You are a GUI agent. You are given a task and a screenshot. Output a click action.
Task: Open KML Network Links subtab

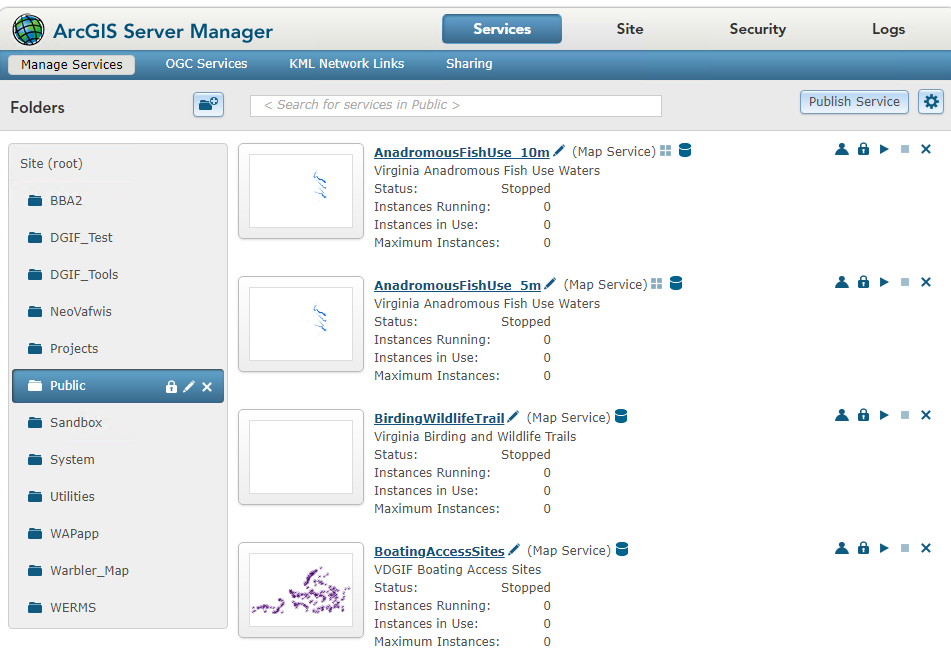coord(346,64)
